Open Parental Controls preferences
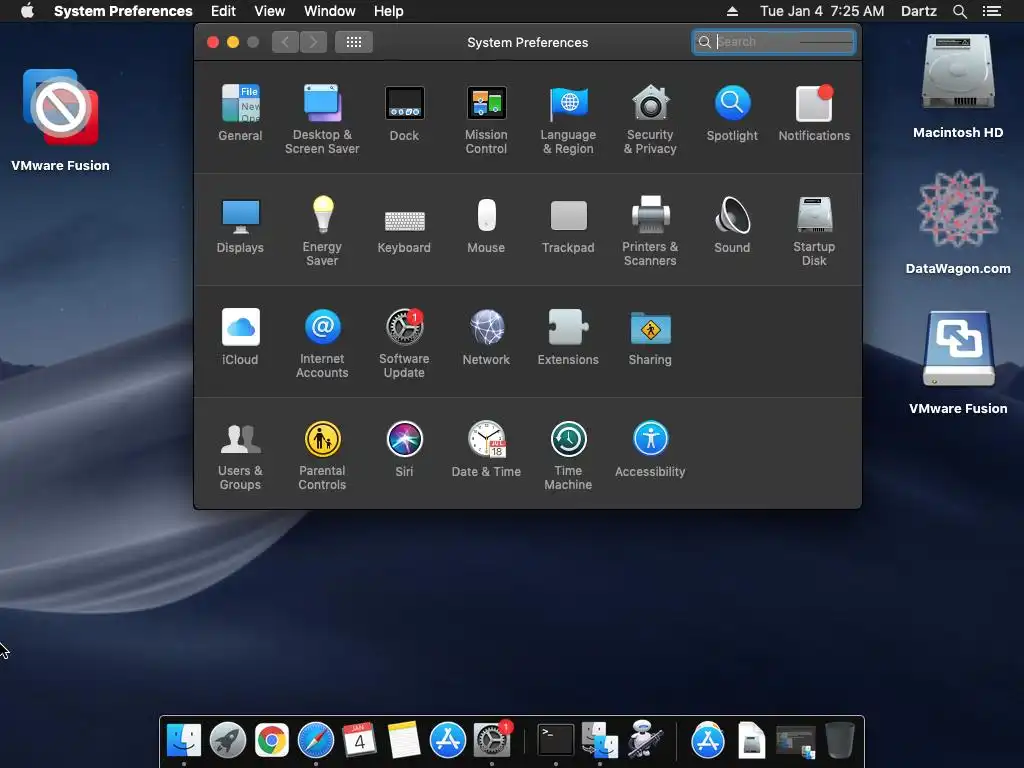 322,455
